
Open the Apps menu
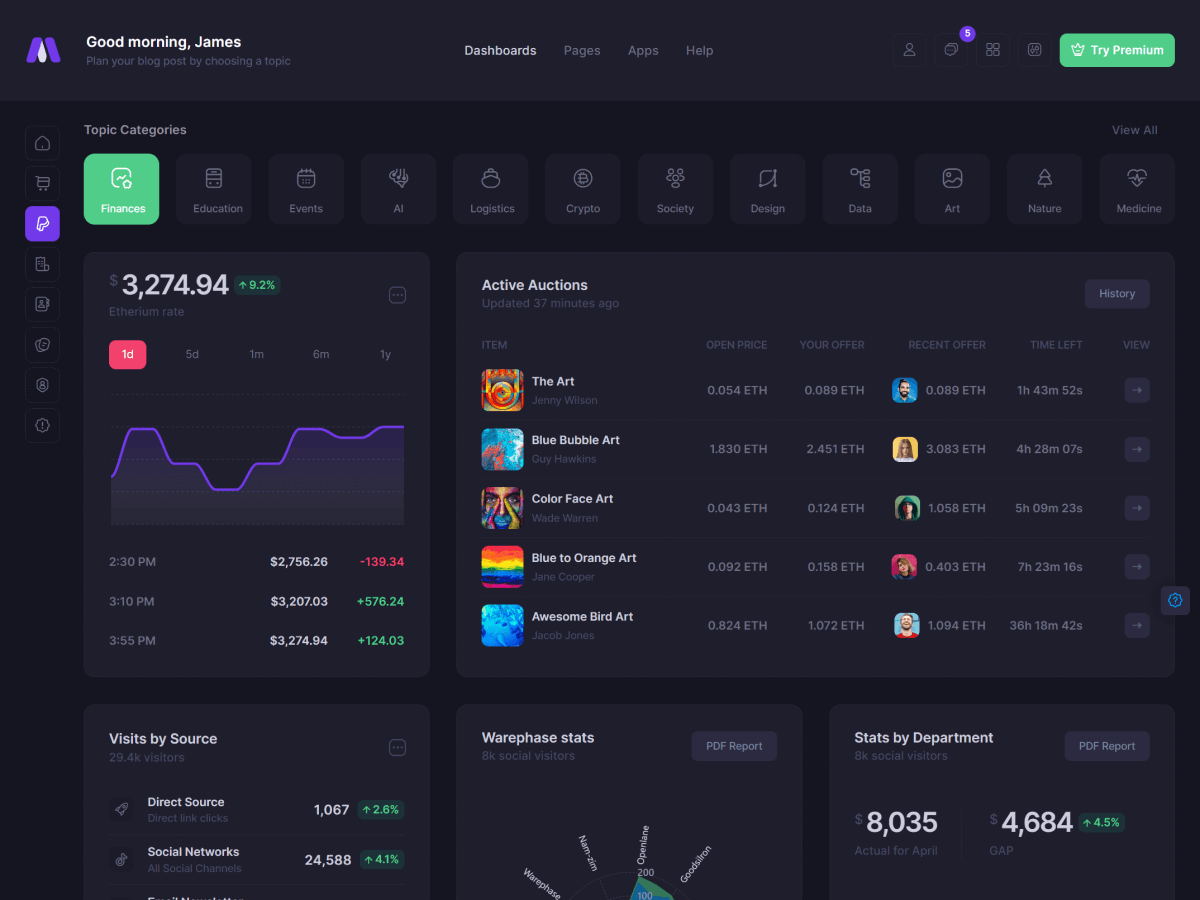pyautogui.click(x=643, y=50)
